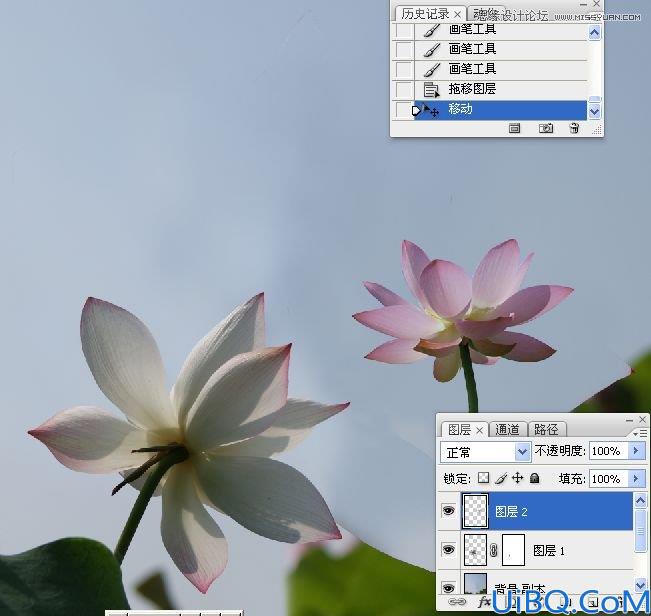Image resolution: width=651 pixels, height=616 pixels.
Task: Close the 图层 tab with its x
Action: pyautogui.click(x=479, y=430)
